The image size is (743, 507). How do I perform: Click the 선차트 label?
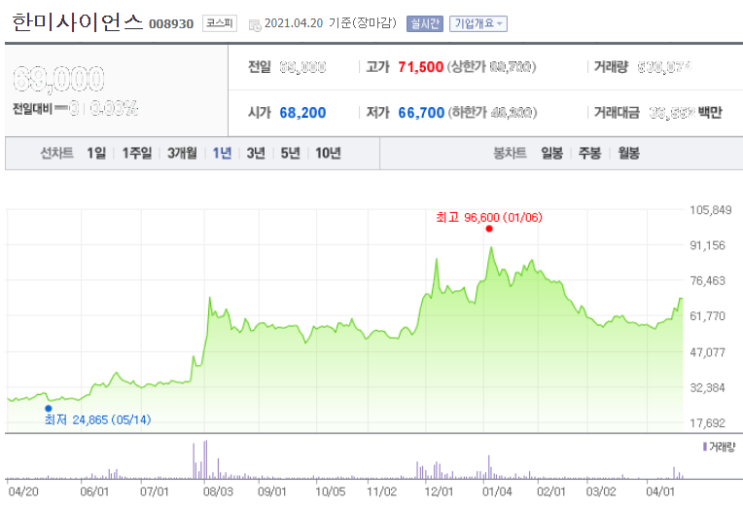click(56, 153)
